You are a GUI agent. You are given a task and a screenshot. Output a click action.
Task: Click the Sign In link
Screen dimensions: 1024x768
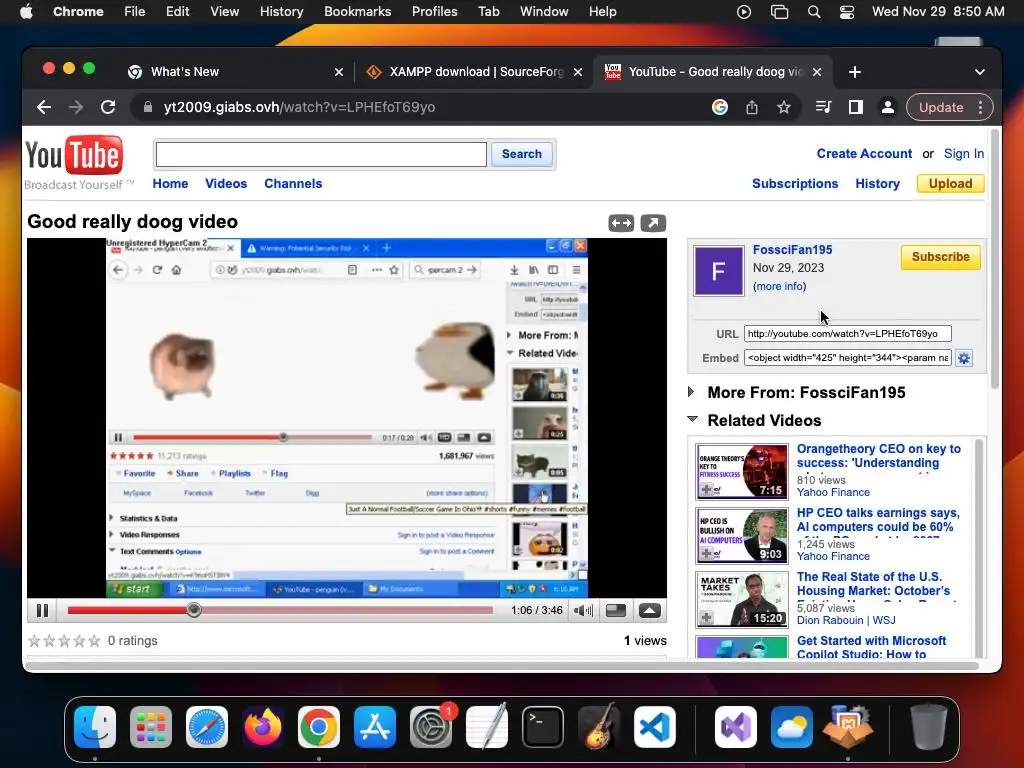click(964, 153)
